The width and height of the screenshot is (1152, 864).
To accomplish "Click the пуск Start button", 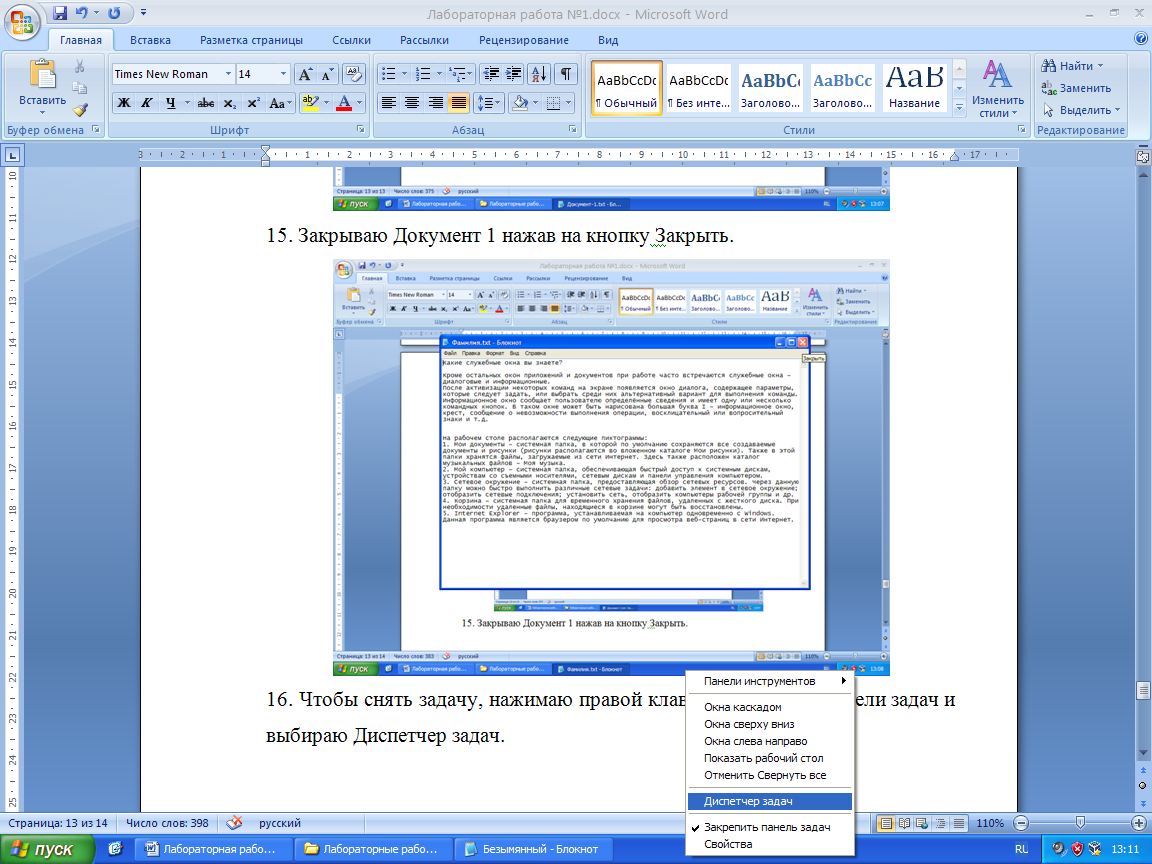I will coord(47,849).
